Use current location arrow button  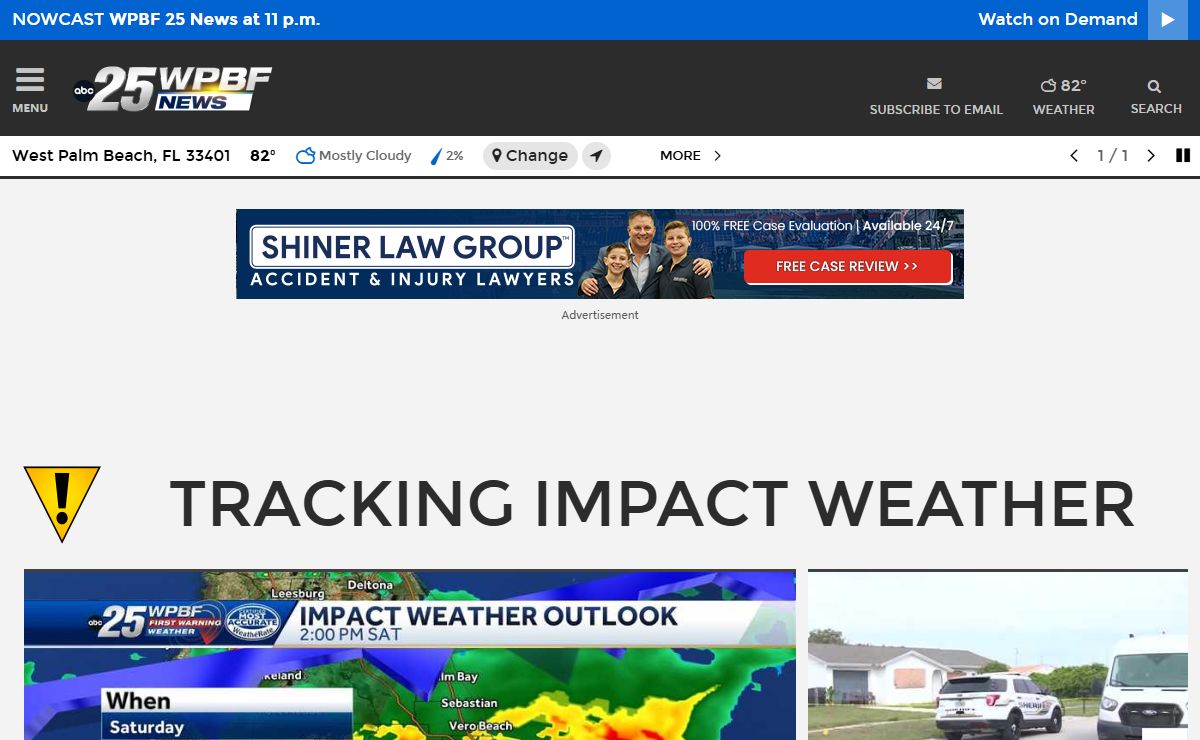coord(596,156)
